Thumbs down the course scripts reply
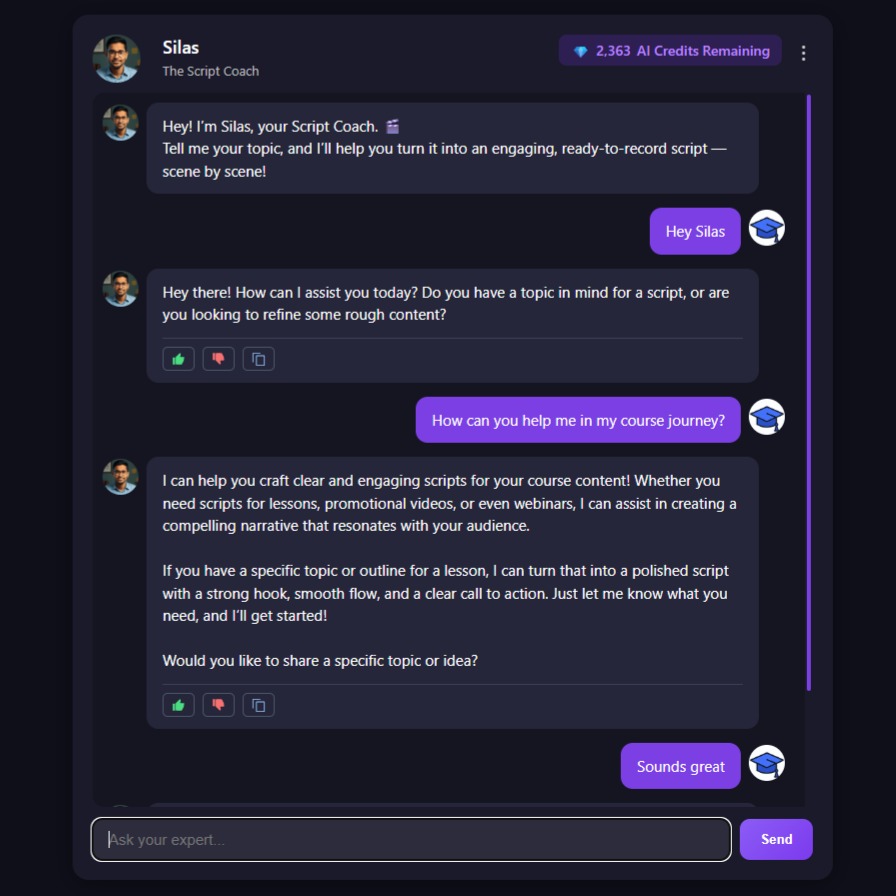Image resolution: width=896 pixels, height=896 pixels. (x=218, y=705)
